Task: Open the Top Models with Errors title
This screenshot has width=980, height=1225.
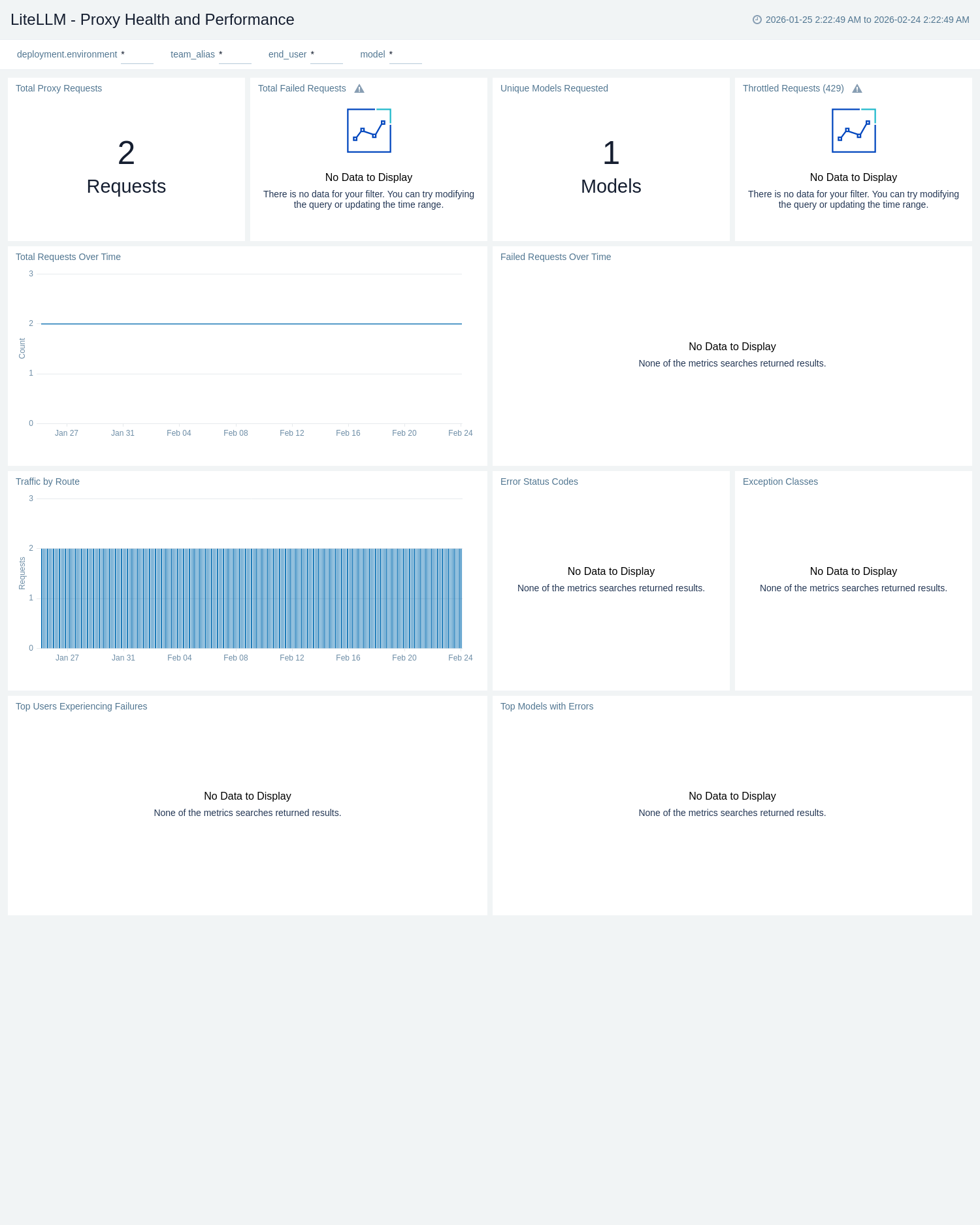Action: click(547, 706)
